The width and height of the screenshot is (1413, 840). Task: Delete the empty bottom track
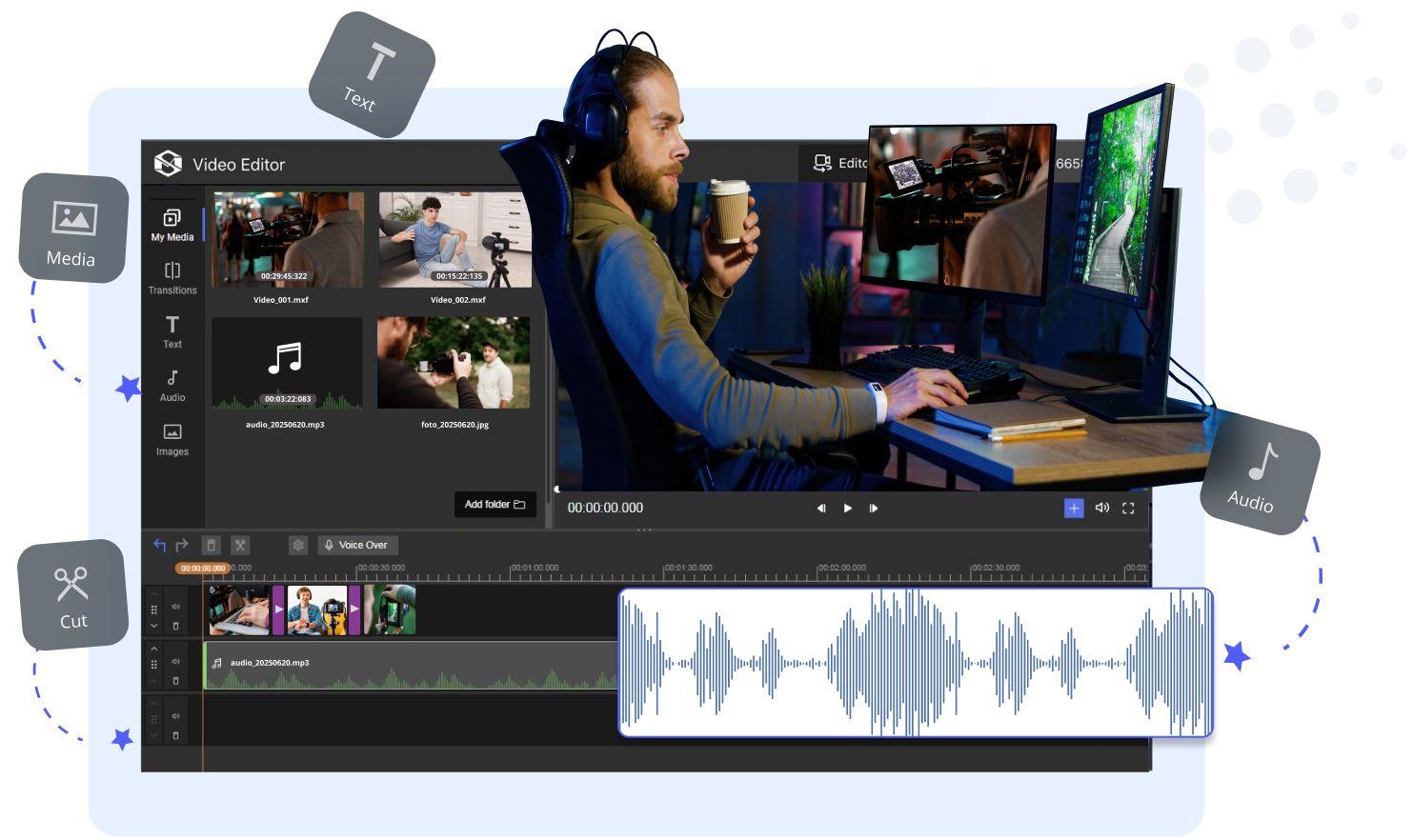(x=175, y=735)
